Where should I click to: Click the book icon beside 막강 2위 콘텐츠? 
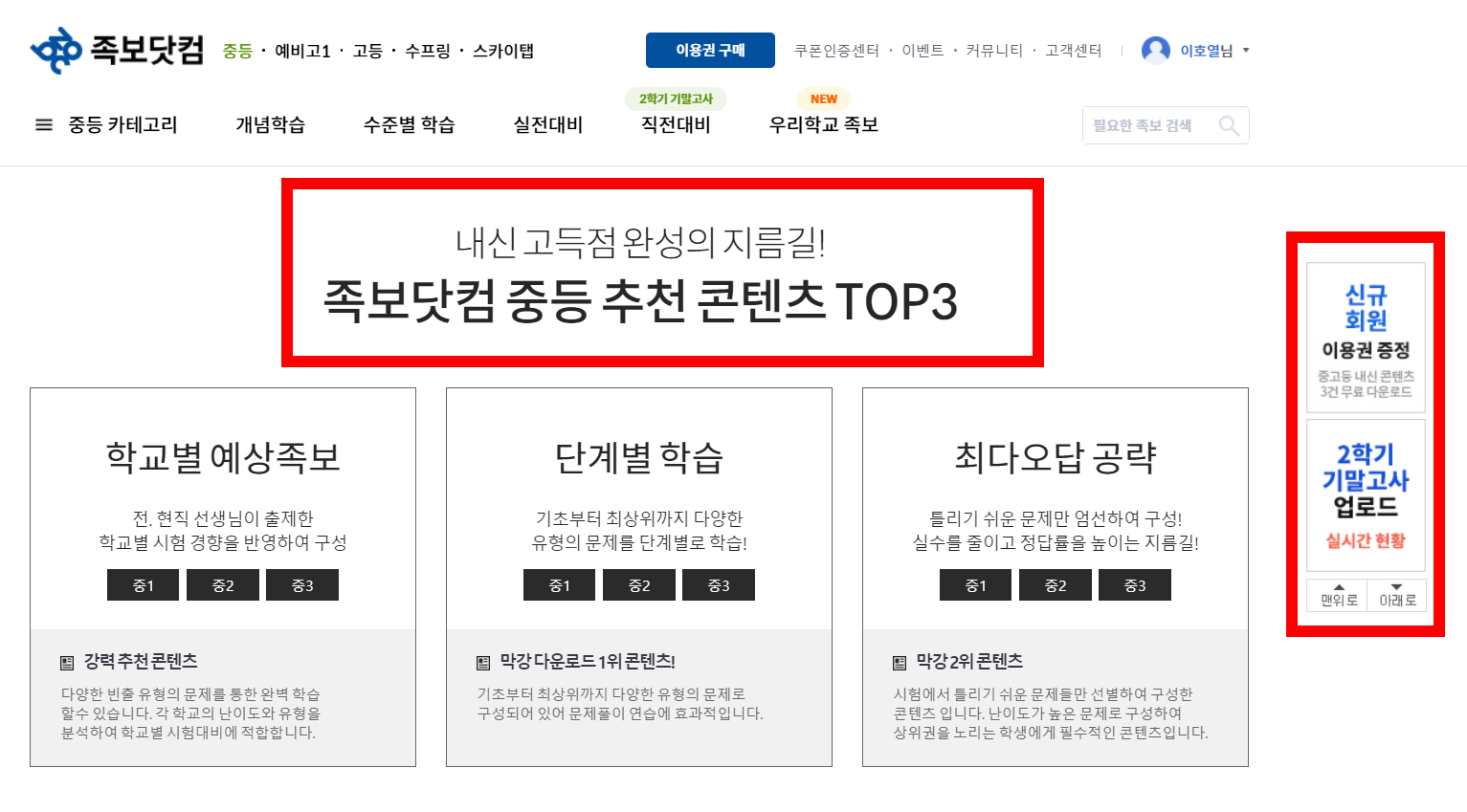[900, 660]
